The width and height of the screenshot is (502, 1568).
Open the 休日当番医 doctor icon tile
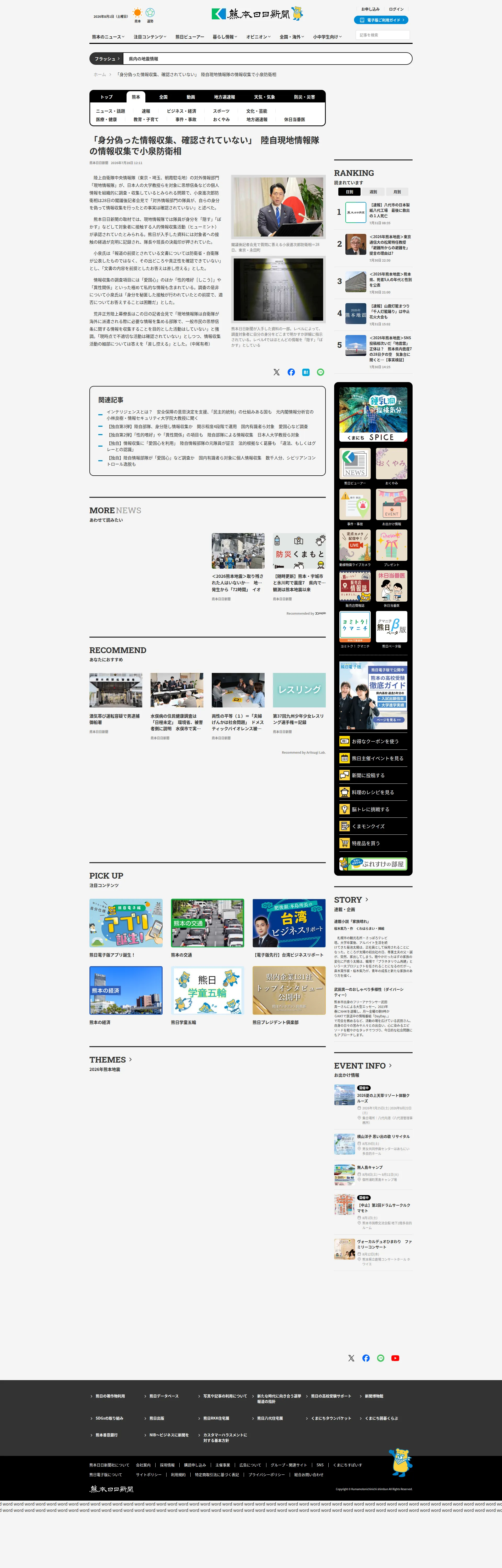[x=392, y=586]
